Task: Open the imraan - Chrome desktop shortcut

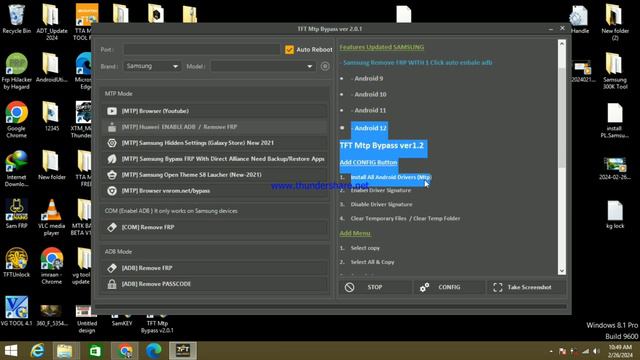Action: click(51, 266)
